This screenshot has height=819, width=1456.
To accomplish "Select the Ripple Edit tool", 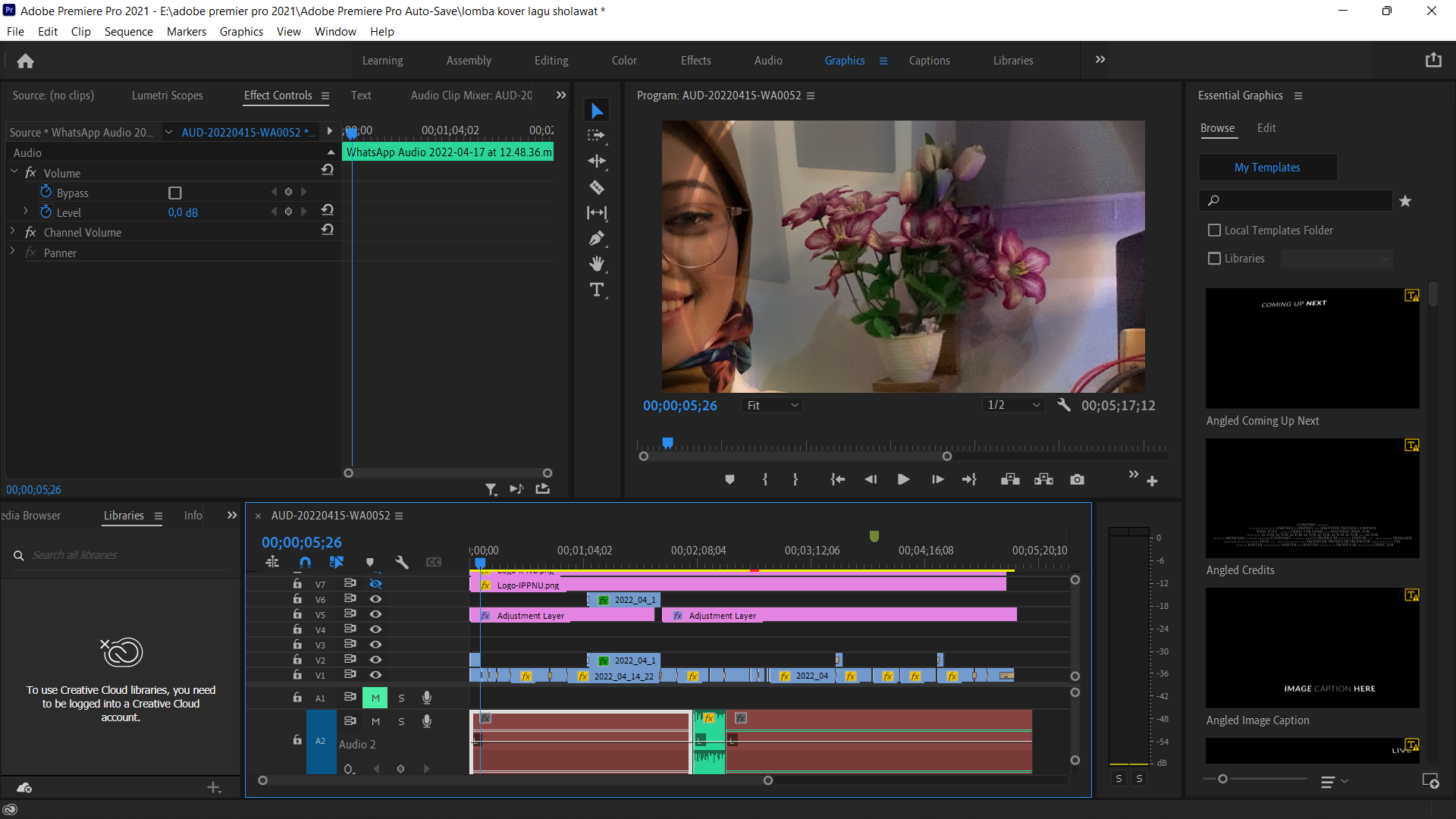I will point(597,161).
